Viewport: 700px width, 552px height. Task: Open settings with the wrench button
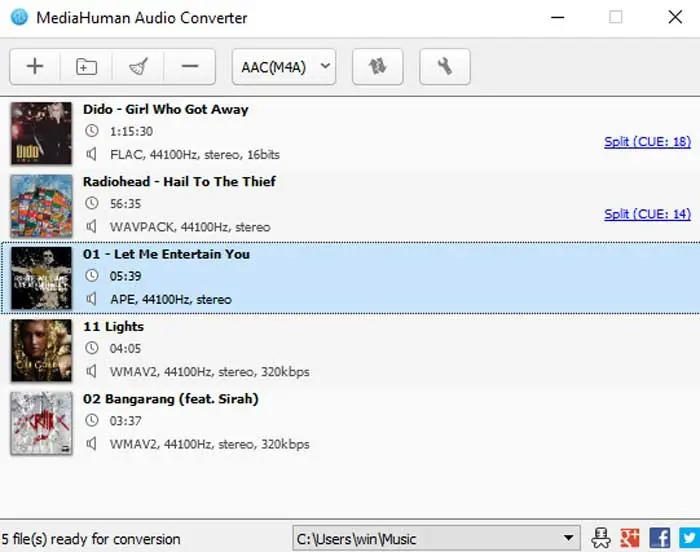point(445,67)
